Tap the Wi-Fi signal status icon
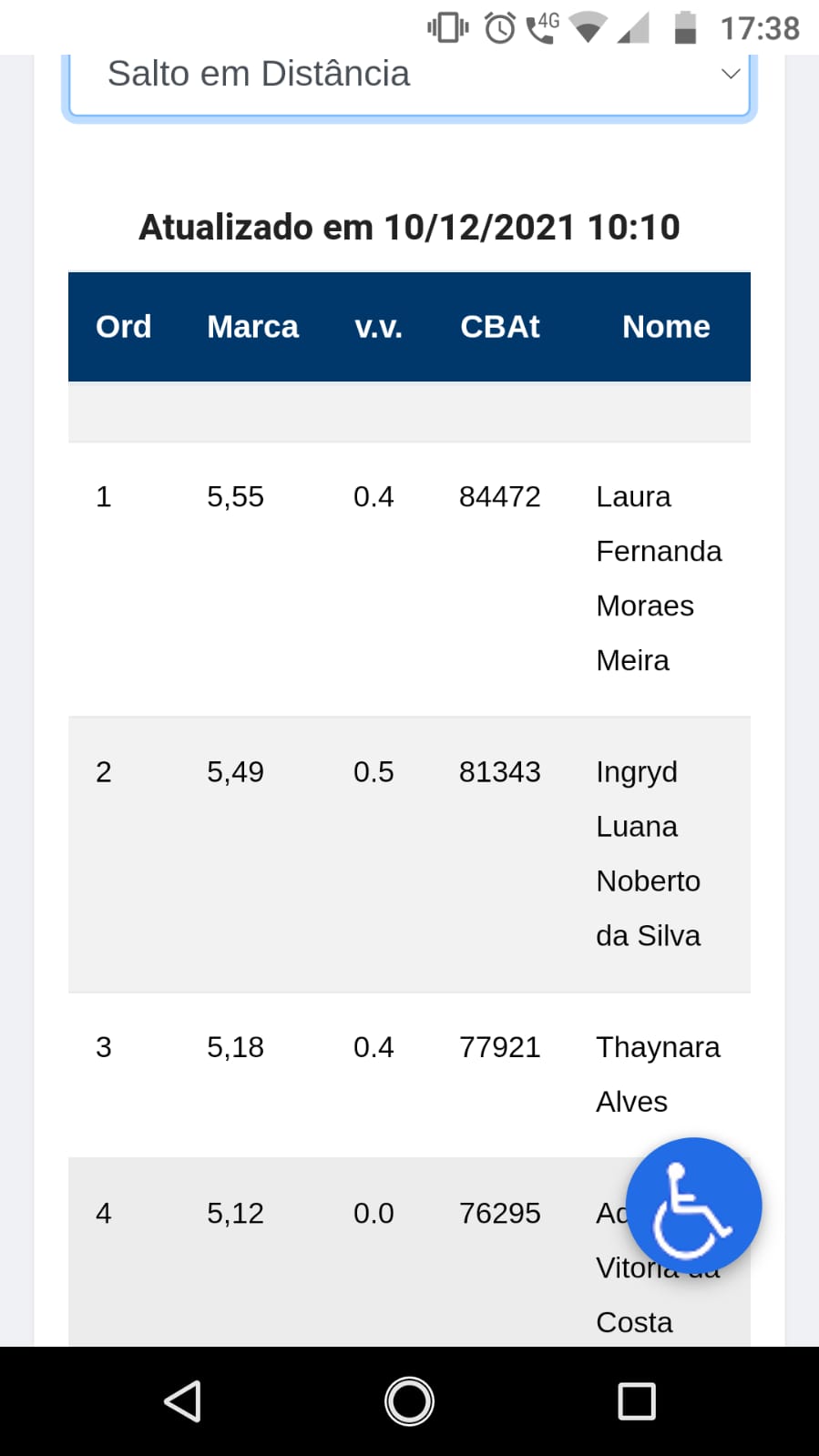The height and width of the screenshot is (1456, 819). [x=588, y=27]
